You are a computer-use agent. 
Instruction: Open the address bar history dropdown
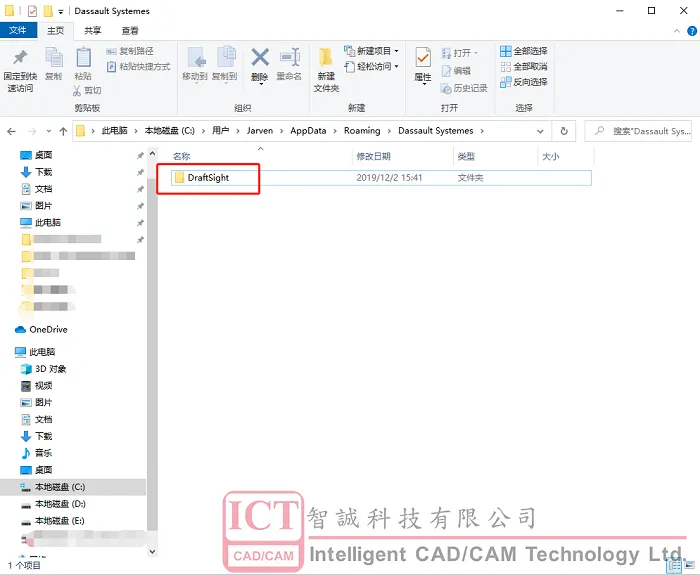pos(540,131)
